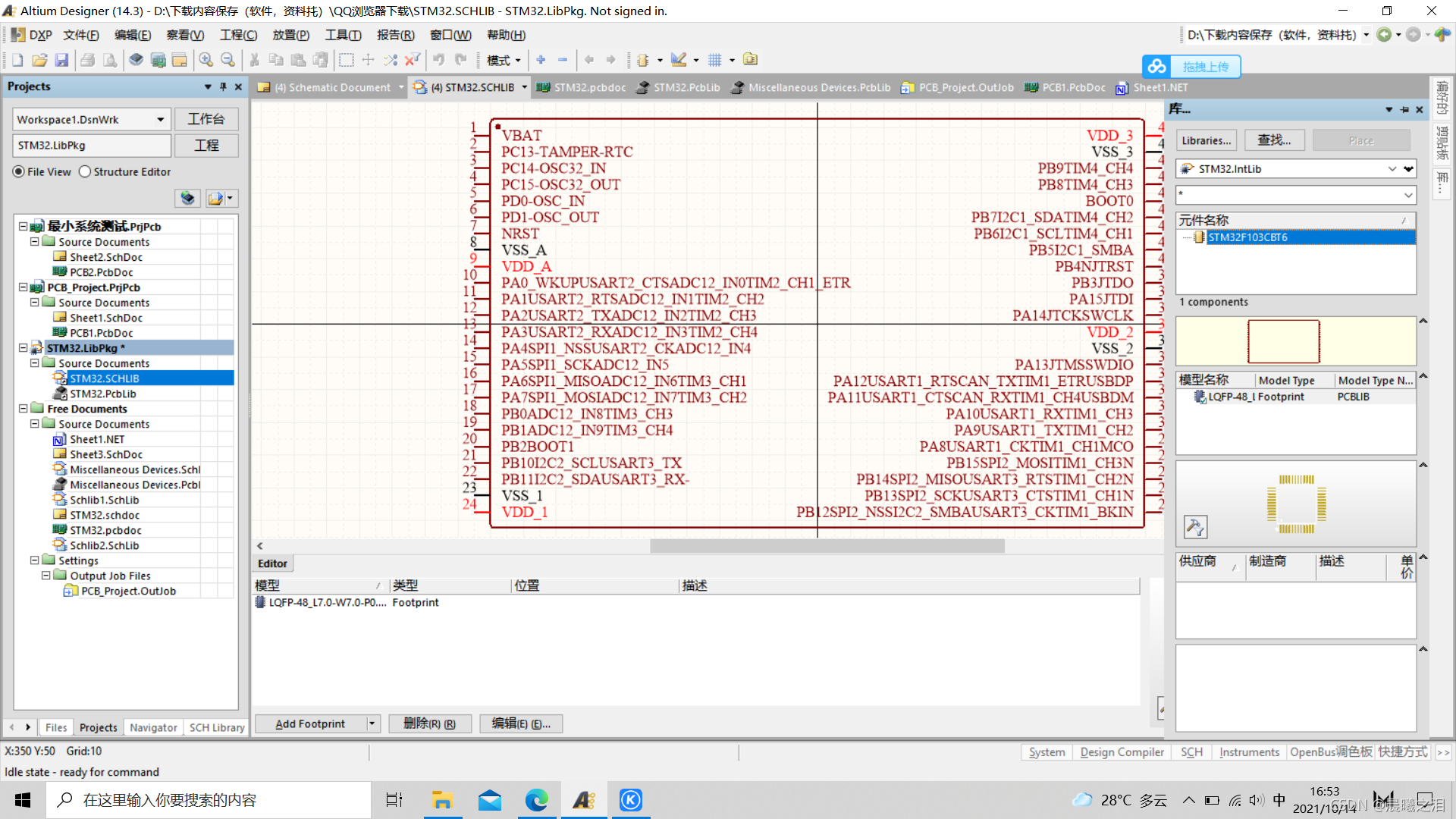Select the Structure Editor radio button
The width and height of the screenshot is (1456, 819).
pos(85,172)
